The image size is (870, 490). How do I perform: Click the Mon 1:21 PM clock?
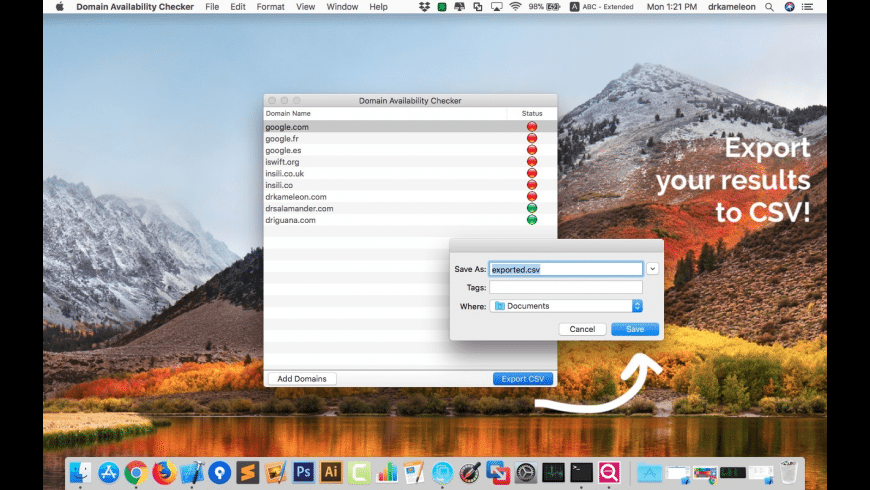tap(671, 7)
